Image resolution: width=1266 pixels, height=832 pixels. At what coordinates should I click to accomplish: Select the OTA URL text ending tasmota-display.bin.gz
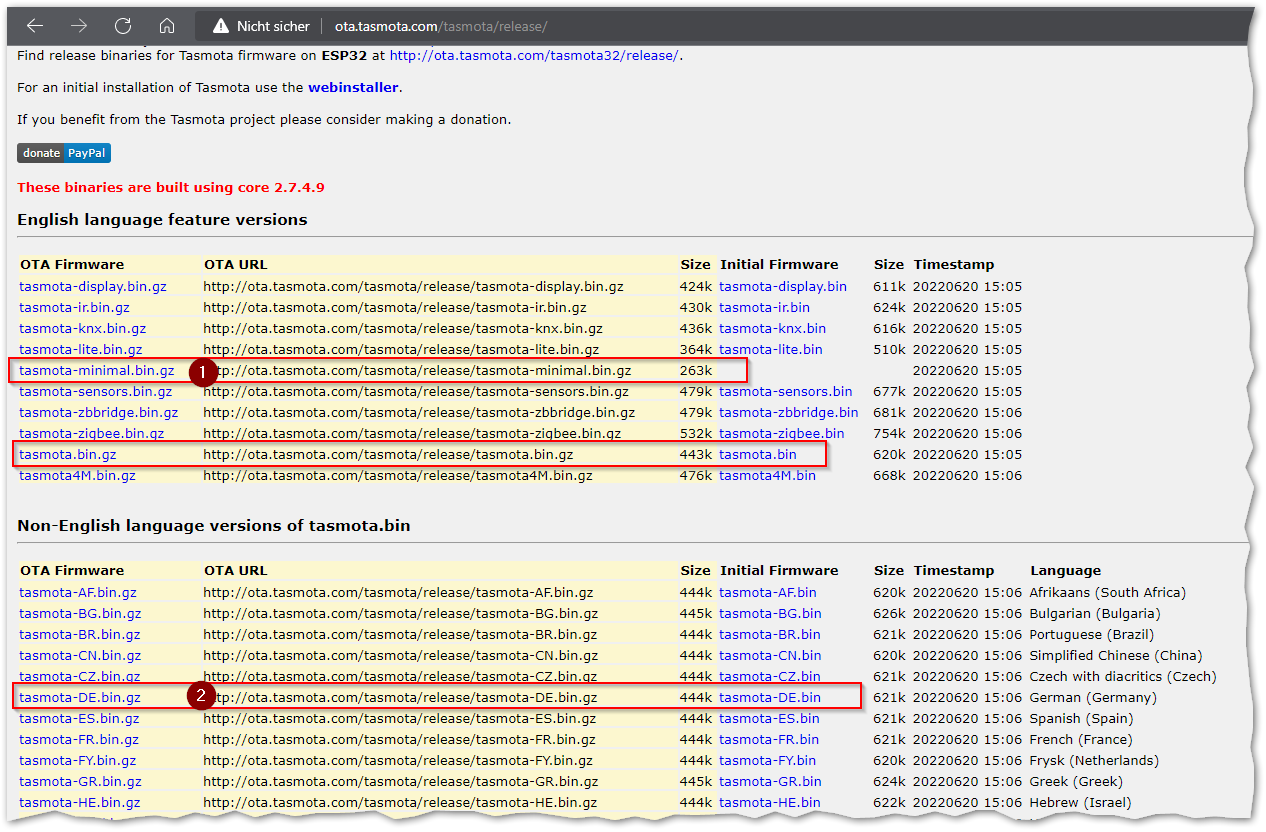[x=413, y=287]
